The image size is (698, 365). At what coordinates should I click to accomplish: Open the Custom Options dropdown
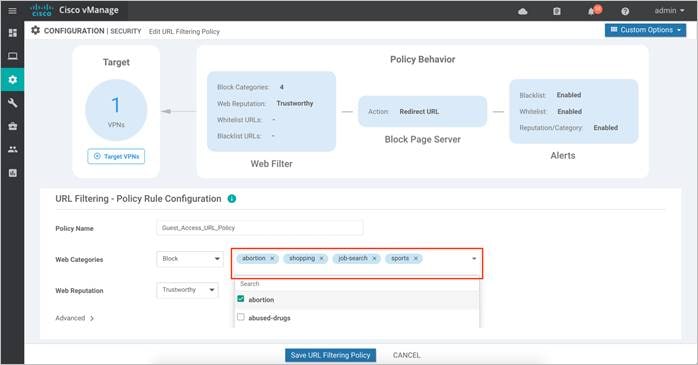pos(645,30)
